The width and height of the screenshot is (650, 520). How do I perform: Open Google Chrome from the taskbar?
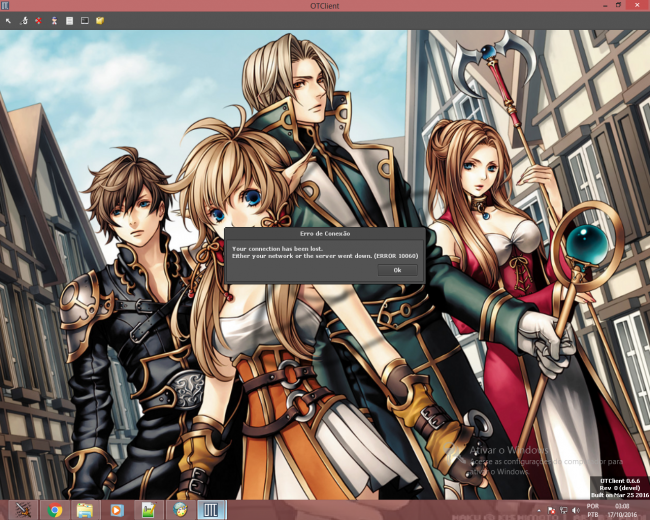tap(55, 510)
